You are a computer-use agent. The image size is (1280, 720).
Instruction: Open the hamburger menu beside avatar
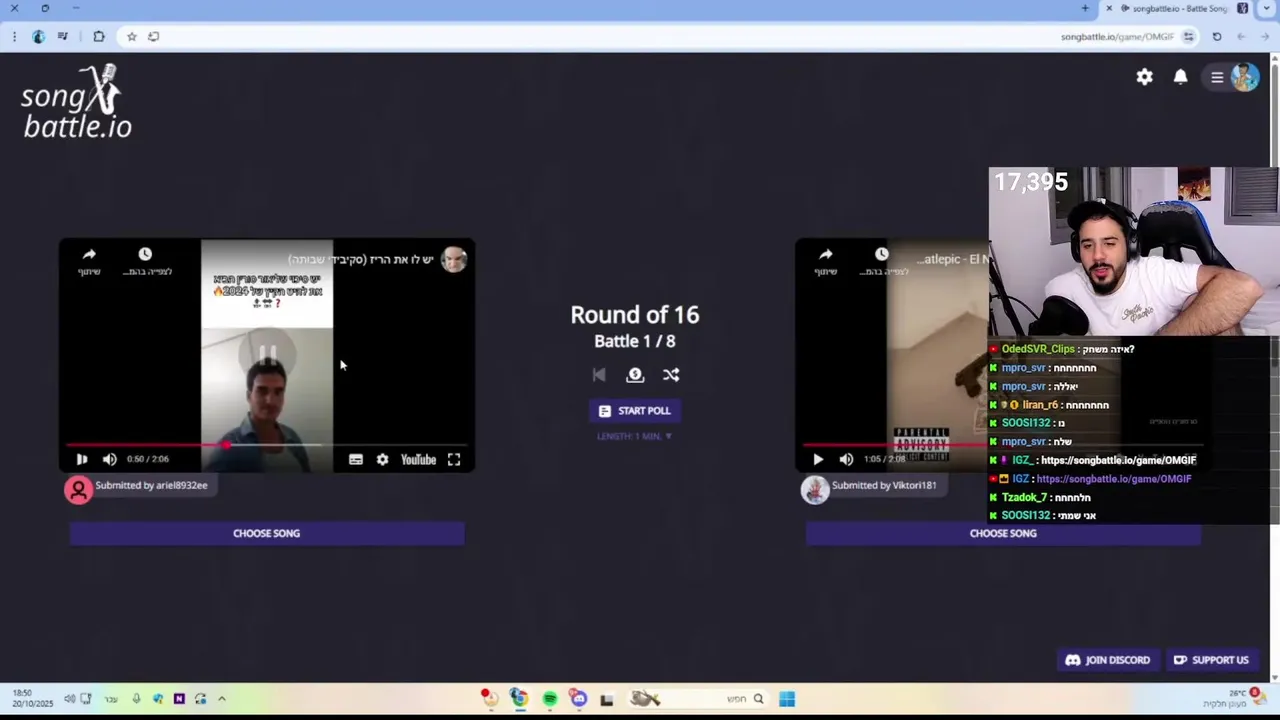pos(1217,77)
